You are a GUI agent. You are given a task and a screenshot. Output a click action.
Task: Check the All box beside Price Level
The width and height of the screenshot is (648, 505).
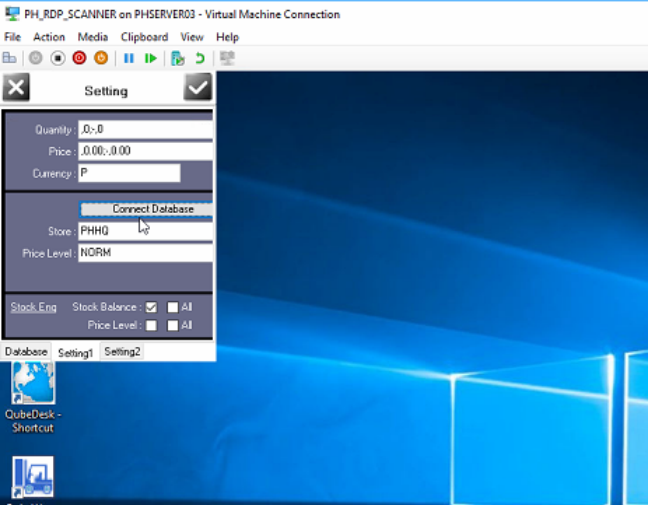point(173,326)
